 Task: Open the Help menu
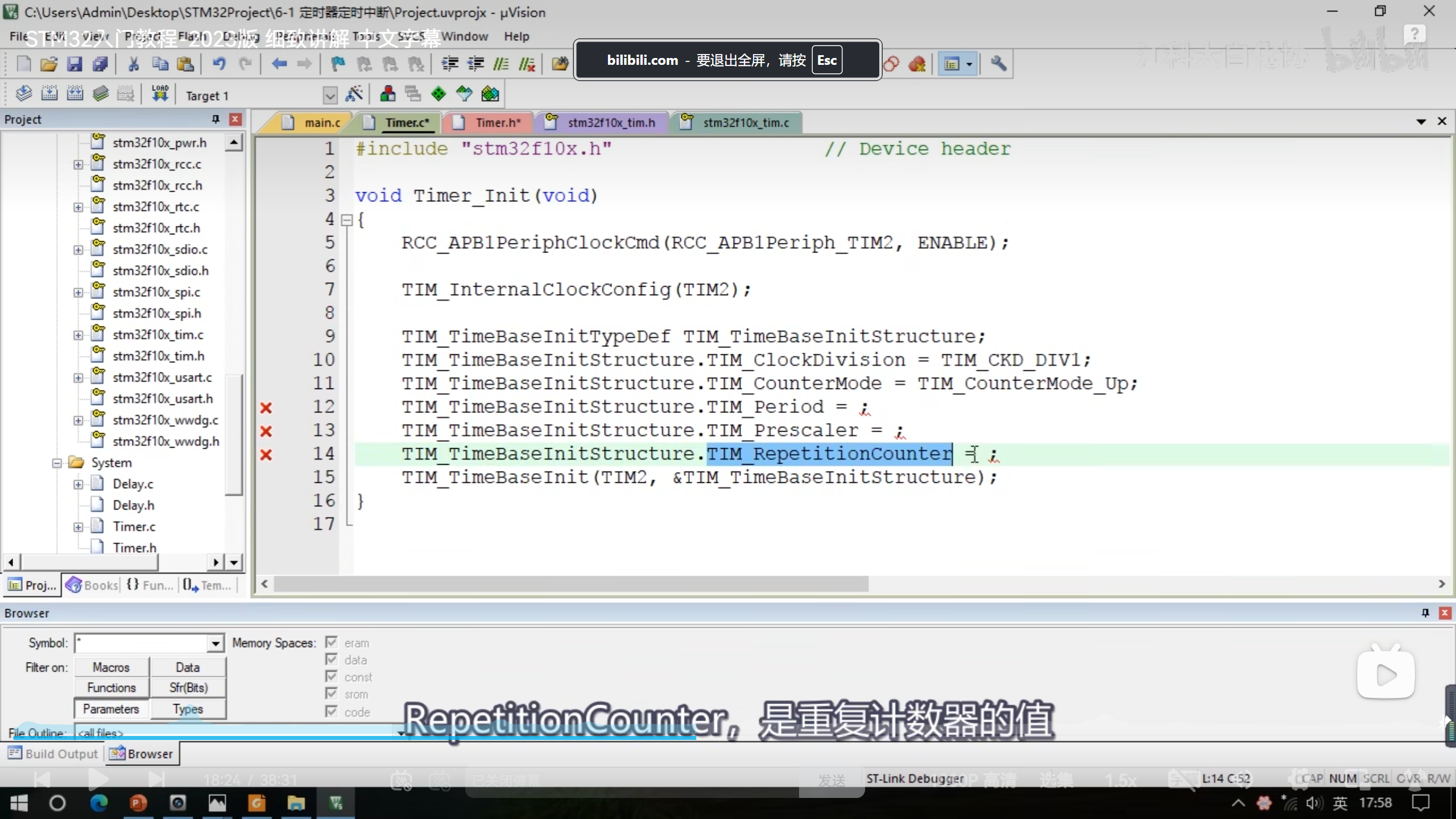click(516, 36)
